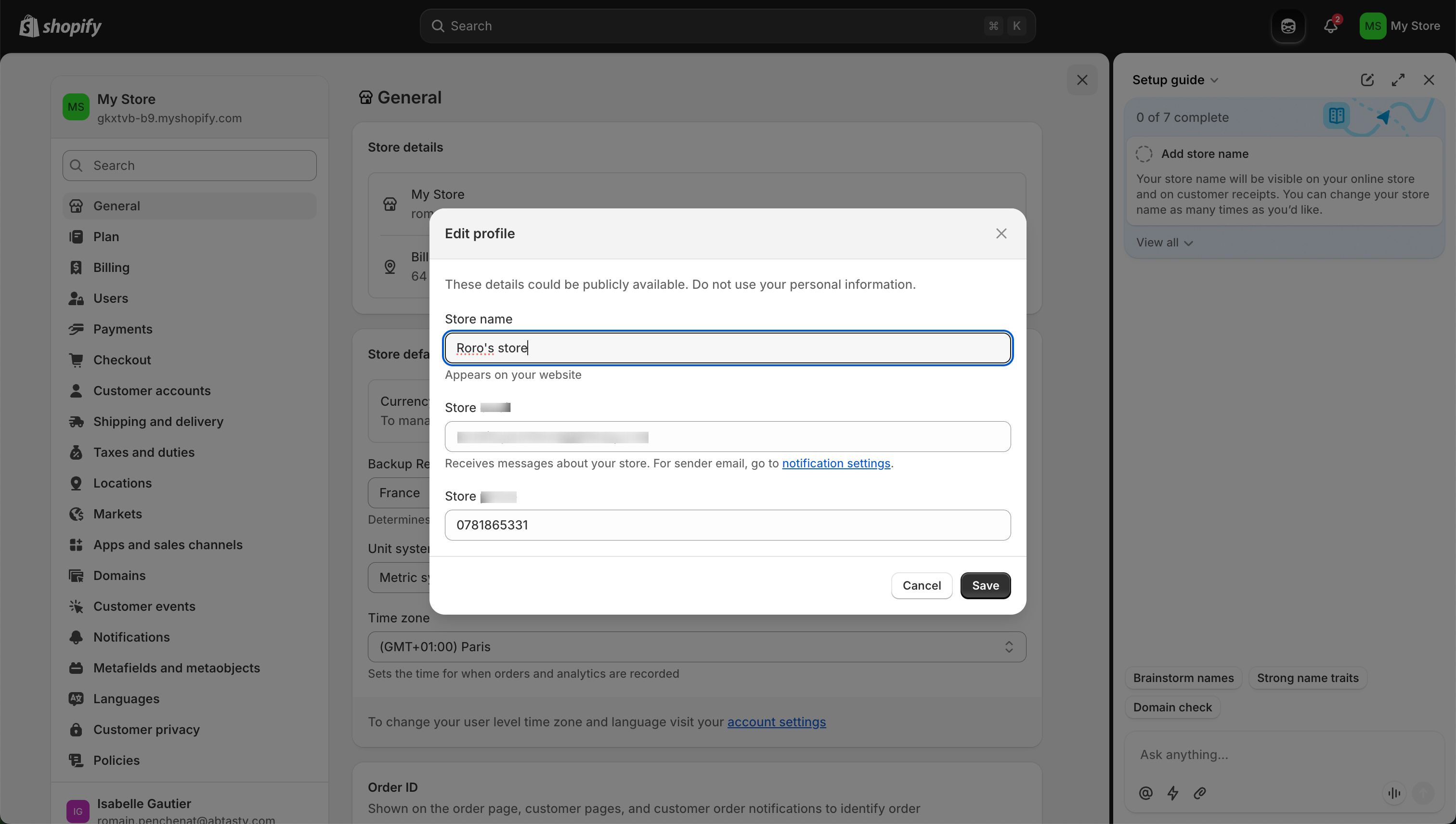Switch to the Domains section
This screenshot has height=824, width=1456.
119,575
